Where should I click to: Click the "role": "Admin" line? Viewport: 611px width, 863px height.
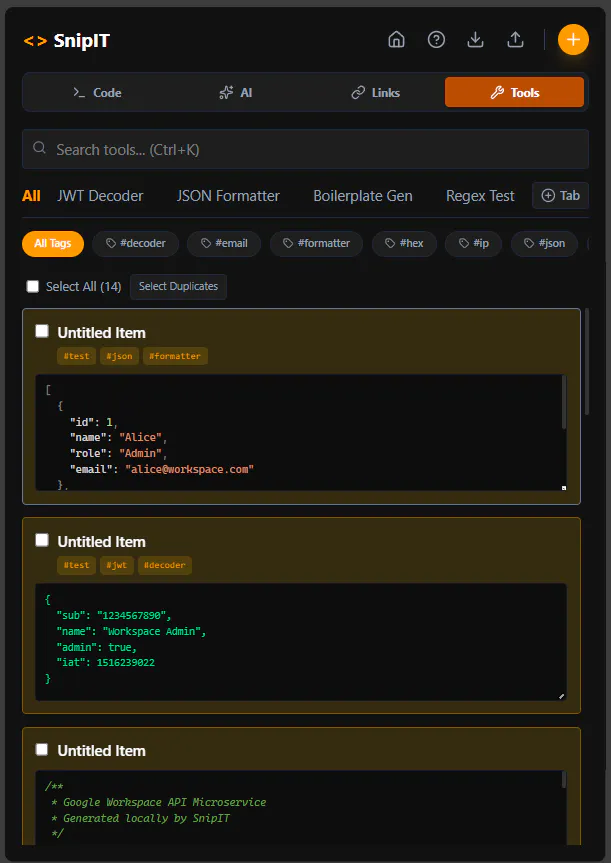coord(118,454)
